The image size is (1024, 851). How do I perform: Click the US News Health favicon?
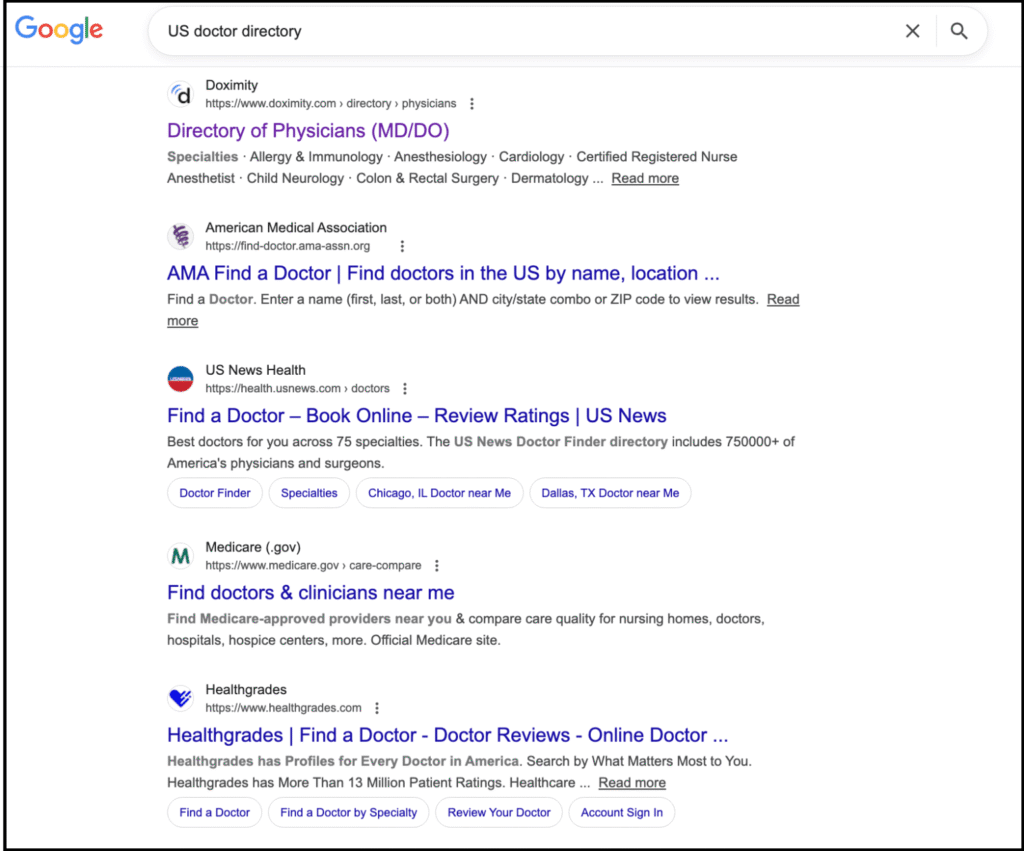pyautogui.click(x=181, y=379)
